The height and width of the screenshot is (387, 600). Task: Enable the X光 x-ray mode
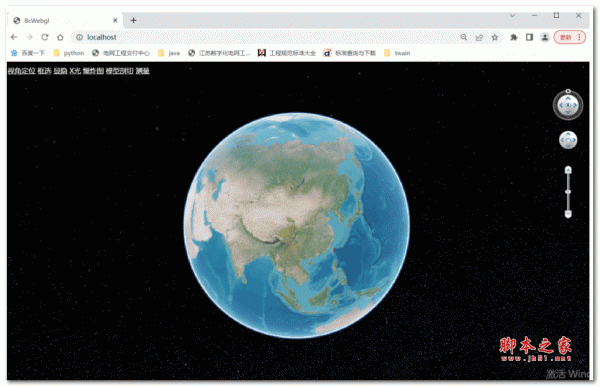[75, 71]
